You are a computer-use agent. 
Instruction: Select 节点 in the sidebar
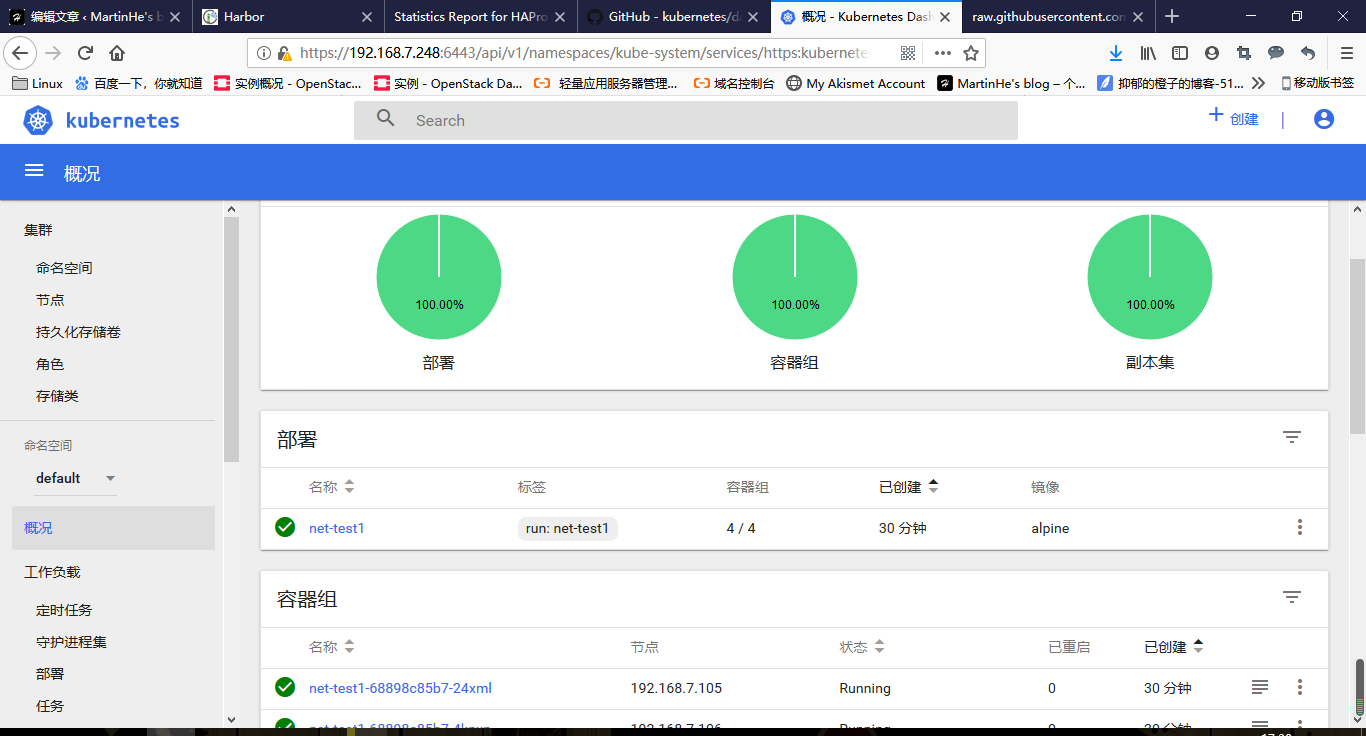(50, 300)
